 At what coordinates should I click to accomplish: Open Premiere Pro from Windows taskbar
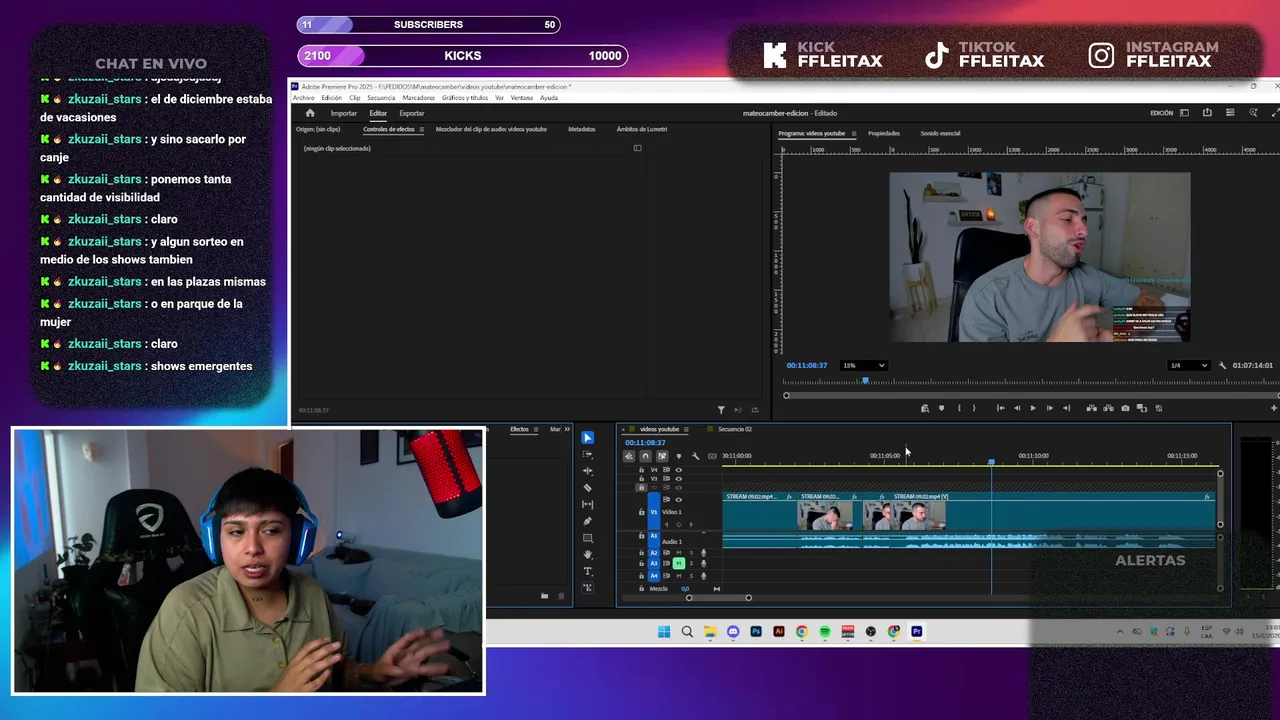point(916,632)
